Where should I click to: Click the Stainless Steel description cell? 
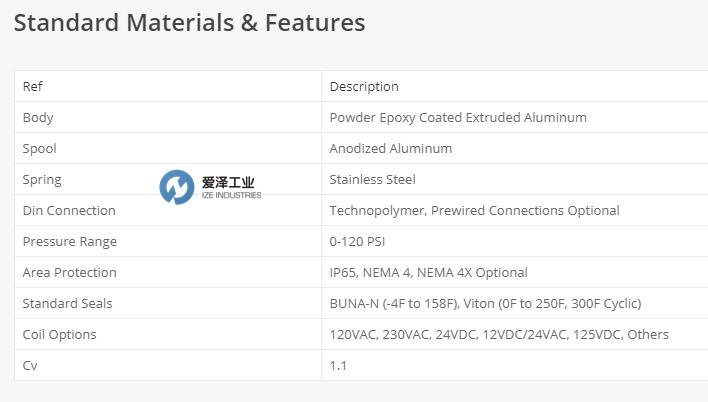(x=373, y=180)
